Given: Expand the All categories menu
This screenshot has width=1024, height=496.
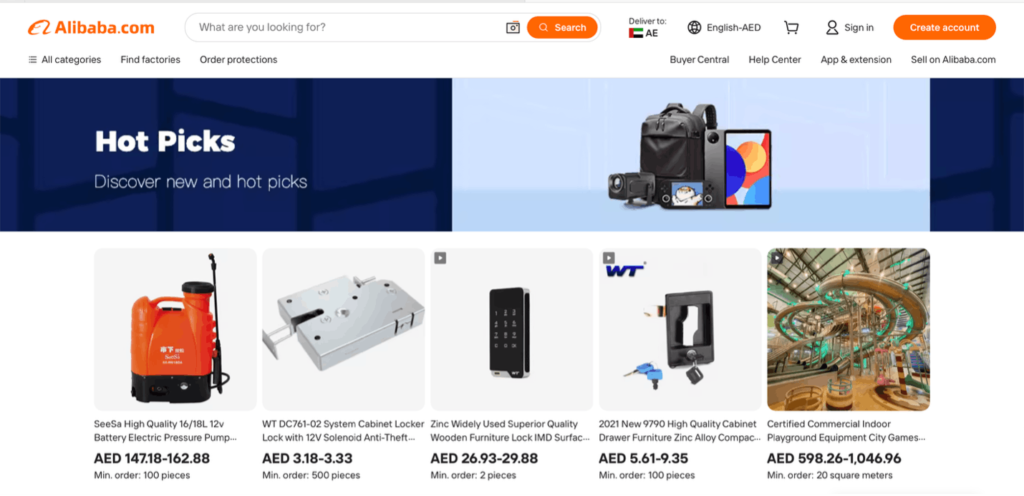Looking at the screenshot, I should click(65, 59).
